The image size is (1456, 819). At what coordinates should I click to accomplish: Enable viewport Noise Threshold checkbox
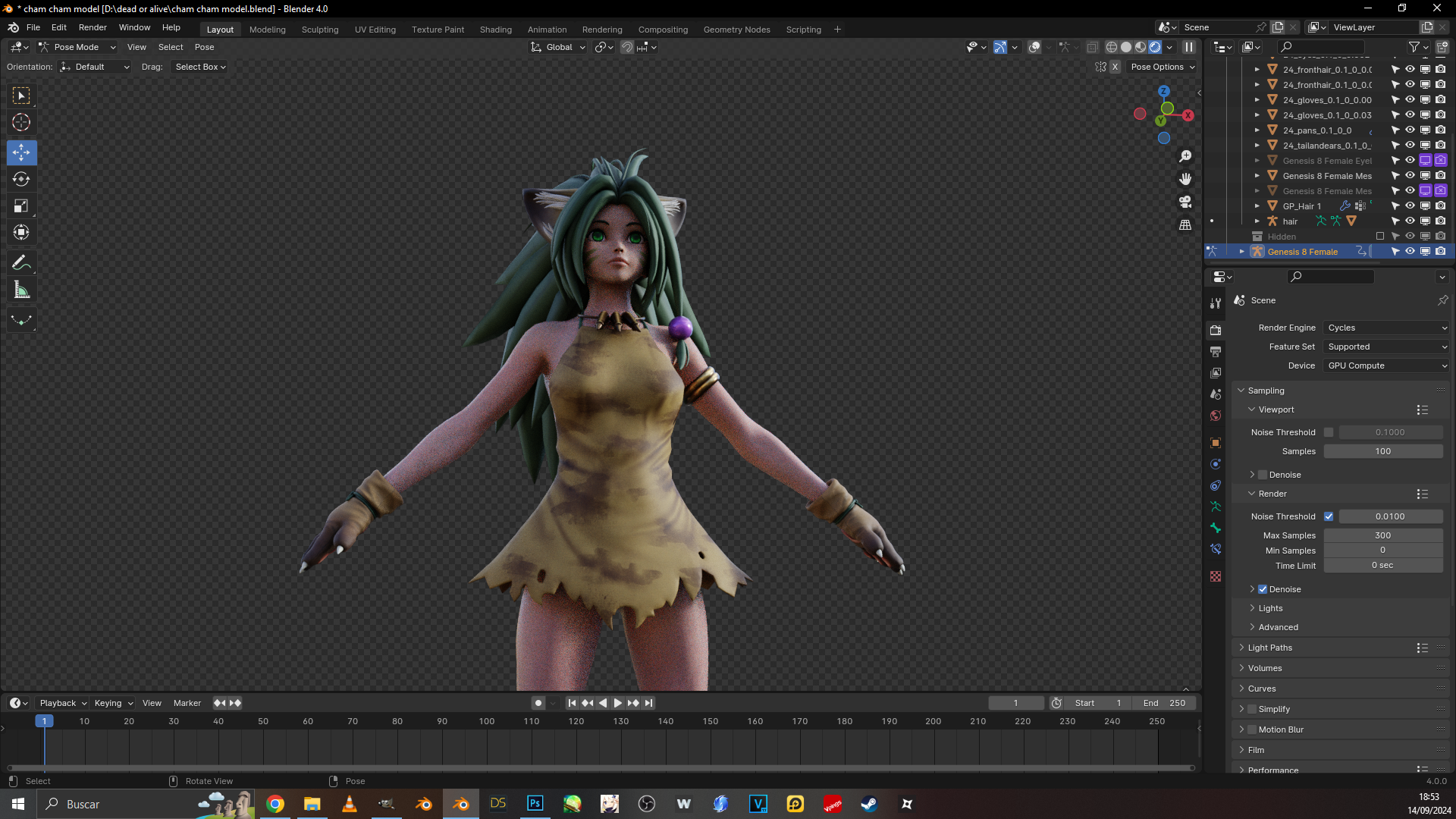pyautogui.click(x=1329, y=432)
